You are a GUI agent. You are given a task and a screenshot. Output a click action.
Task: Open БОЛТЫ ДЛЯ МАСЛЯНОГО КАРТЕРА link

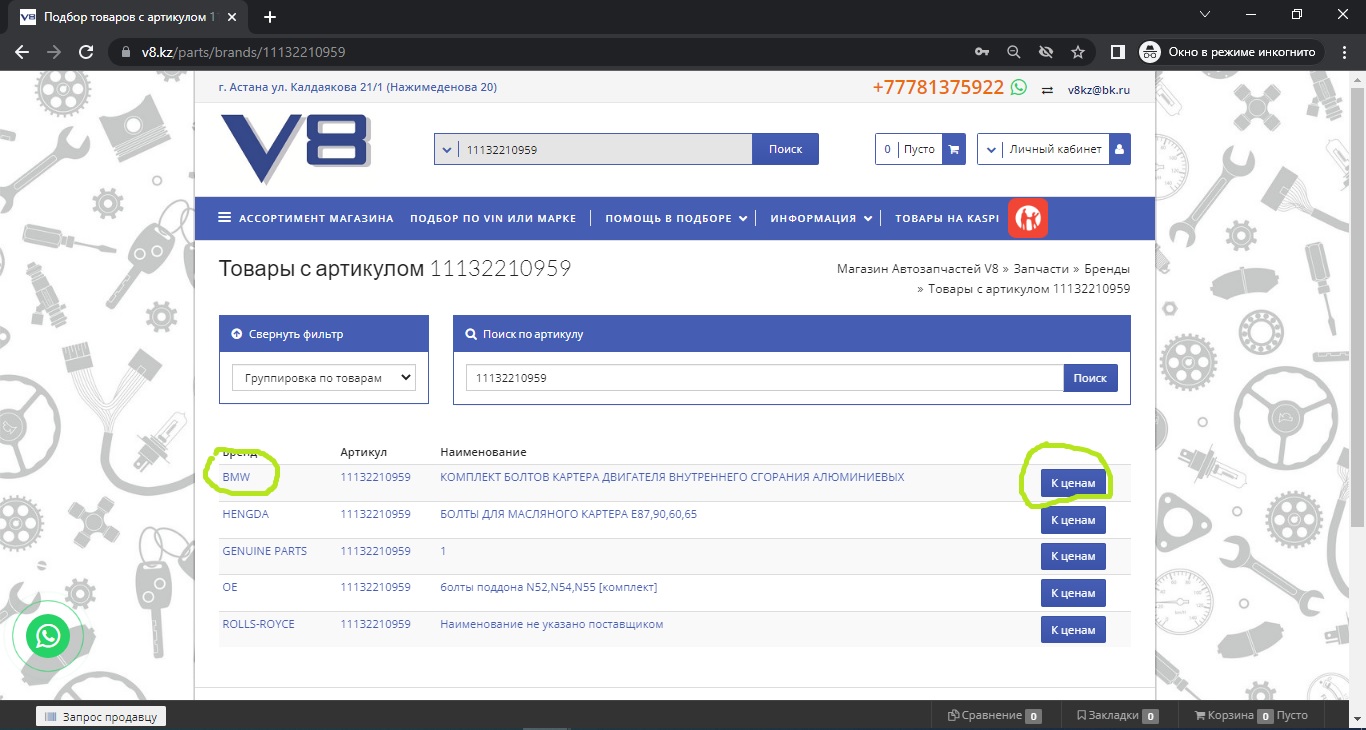(568, 514)
